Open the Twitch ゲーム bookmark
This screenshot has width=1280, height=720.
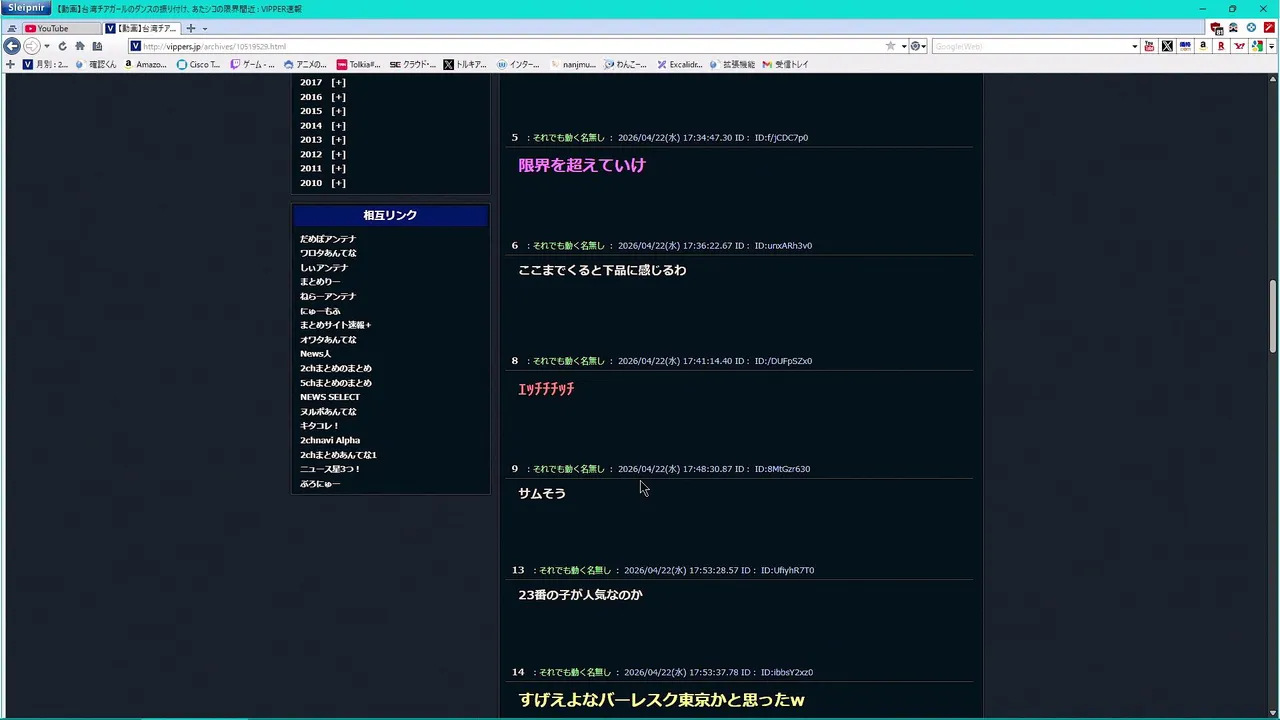click(x=252, y=64)
